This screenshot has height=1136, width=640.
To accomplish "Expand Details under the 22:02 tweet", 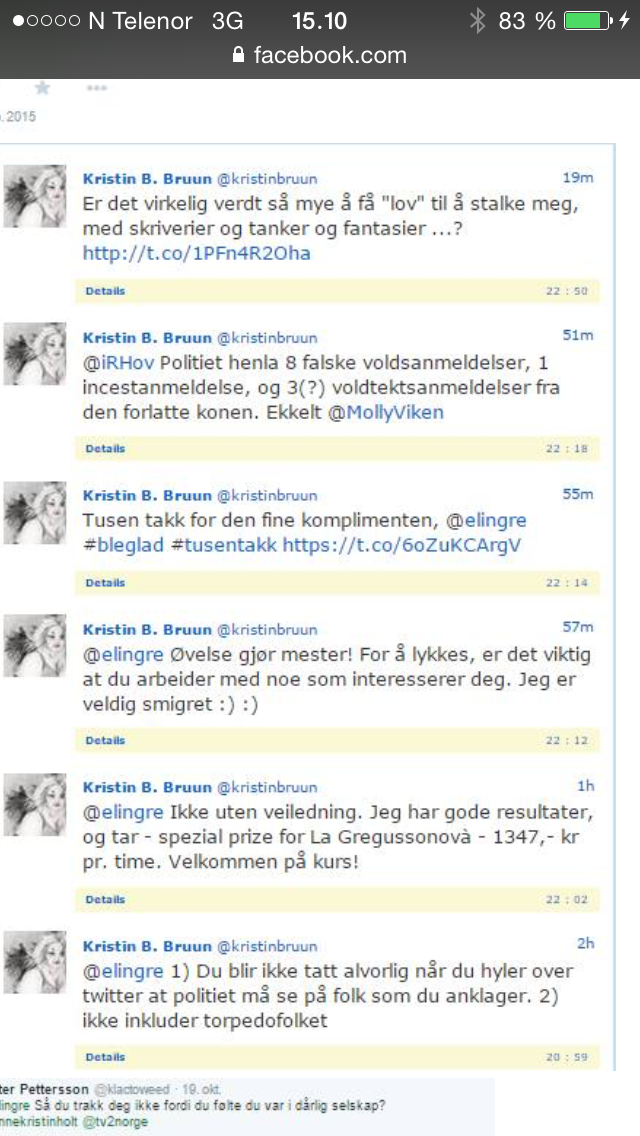I will point(105,899).
